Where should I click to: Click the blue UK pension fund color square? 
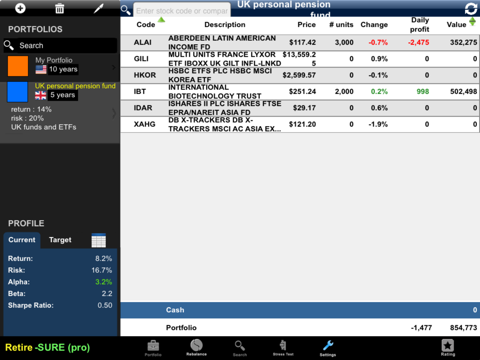(x=18, y=92)
